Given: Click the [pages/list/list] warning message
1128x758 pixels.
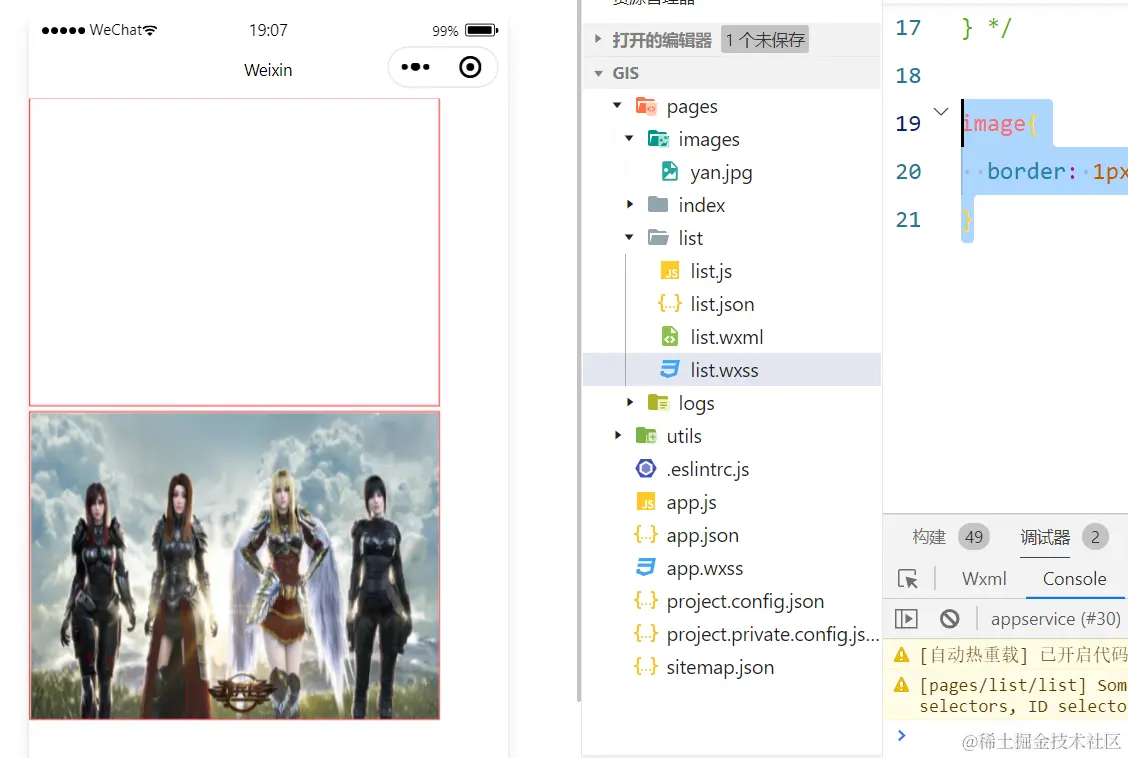Looking at the screenshot, I should tap(1023, 695).
